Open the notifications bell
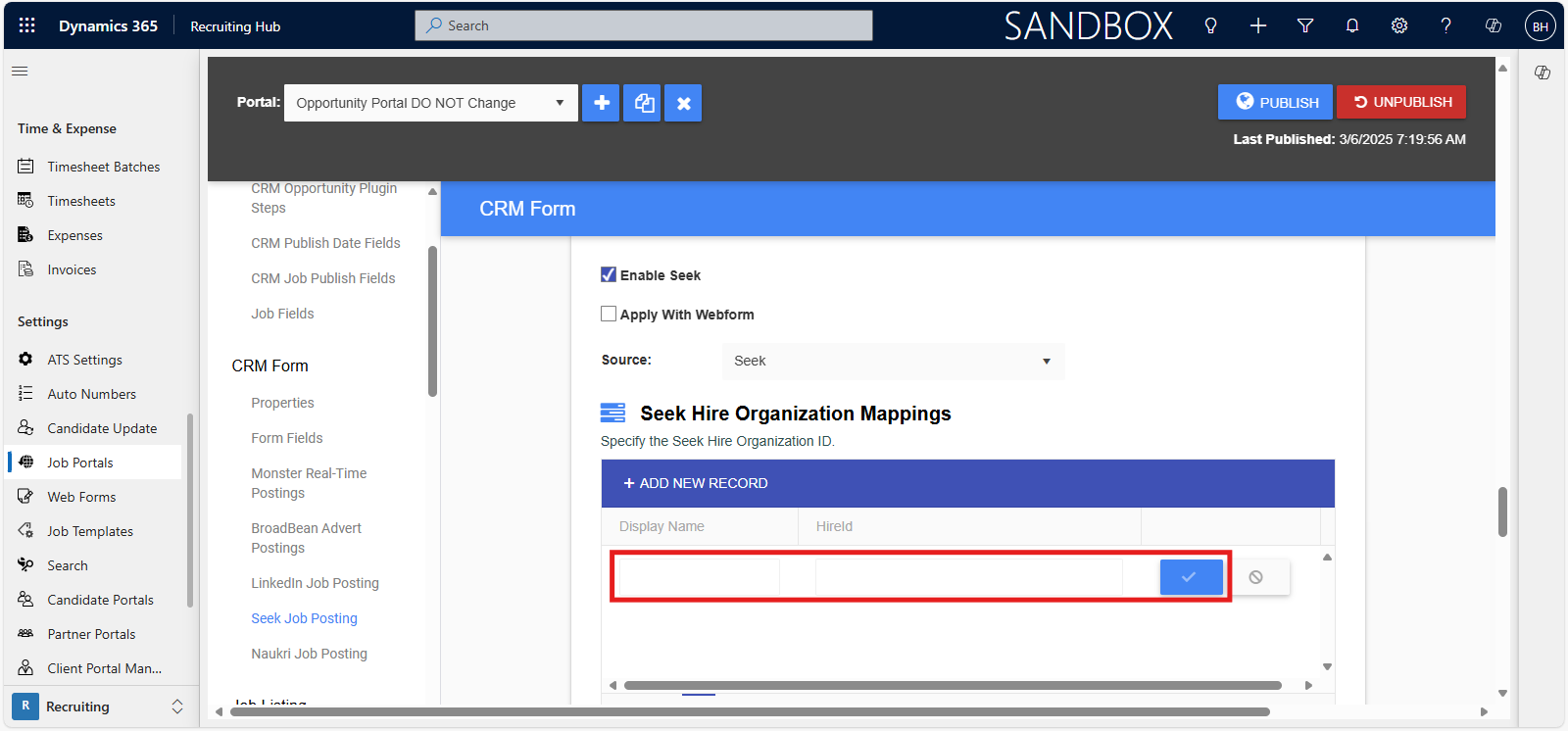This screenshot has width=1568, height=731. [x=1352, y=26]
